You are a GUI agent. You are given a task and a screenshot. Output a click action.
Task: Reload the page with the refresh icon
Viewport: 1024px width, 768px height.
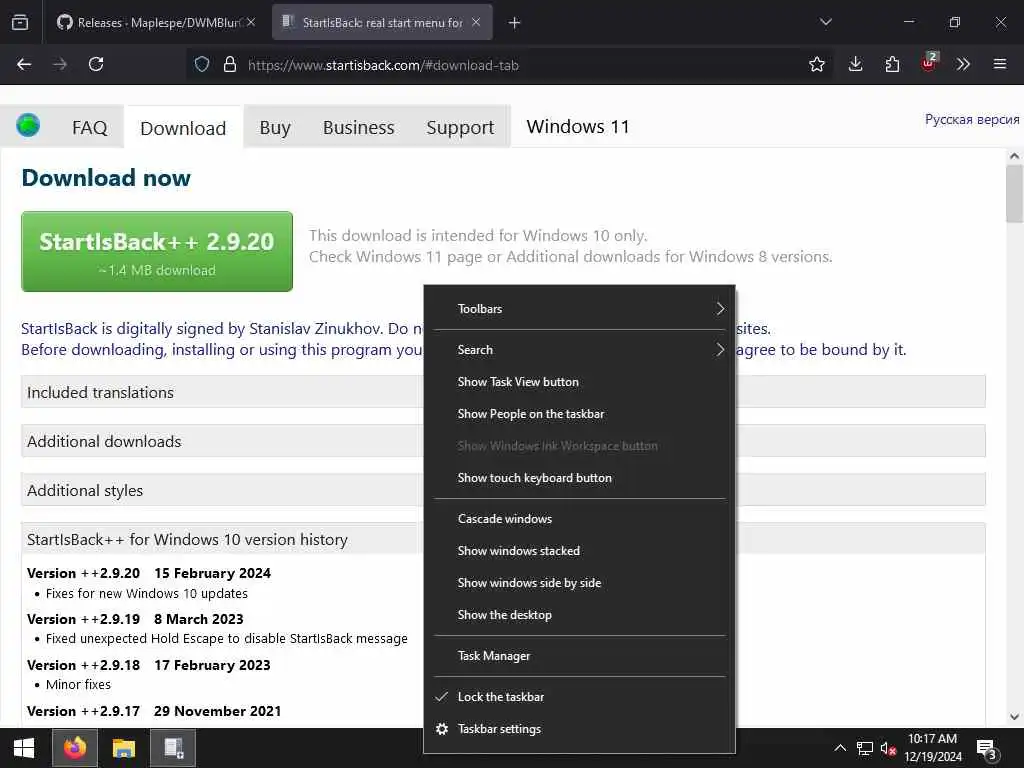96,64
